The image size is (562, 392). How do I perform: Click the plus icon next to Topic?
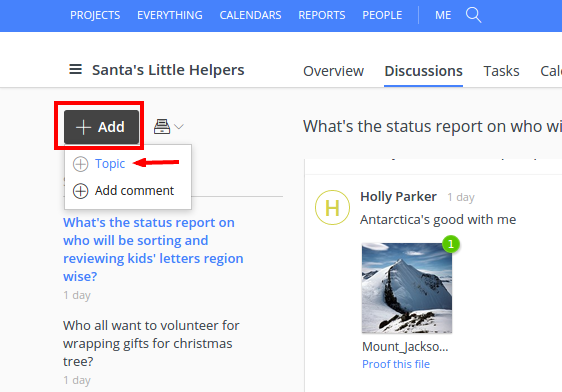[x=80, y=164]
